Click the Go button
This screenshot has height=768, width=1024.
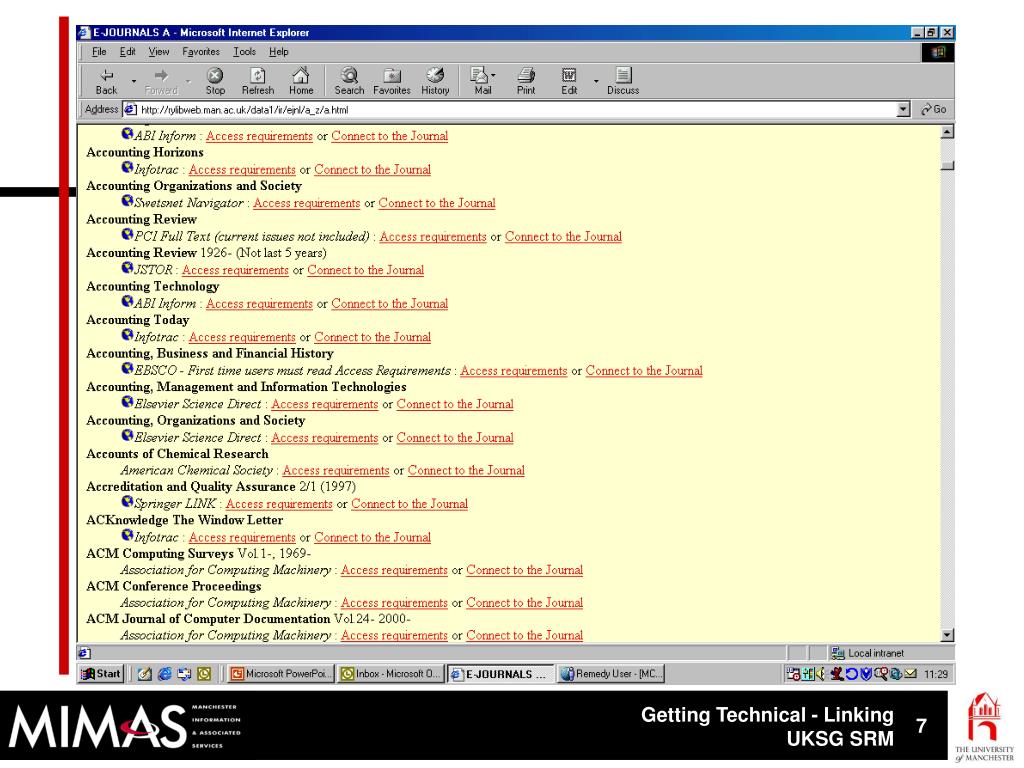click(933, 110)
